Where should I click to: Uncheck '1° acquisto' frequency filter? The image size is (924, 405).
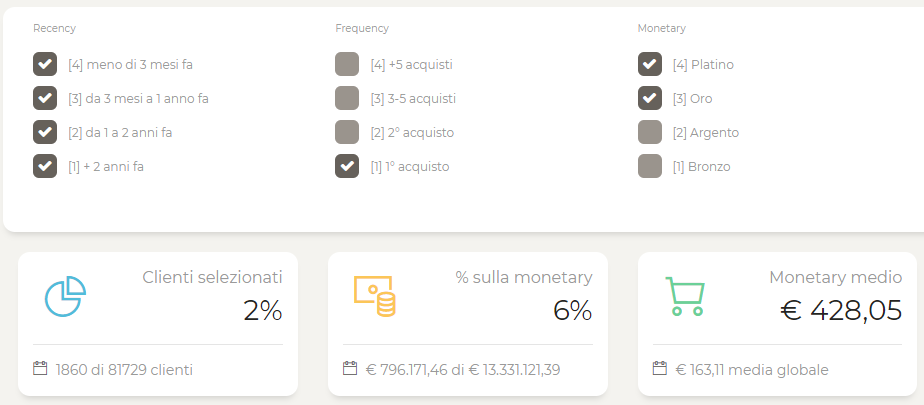click(347, 166)
